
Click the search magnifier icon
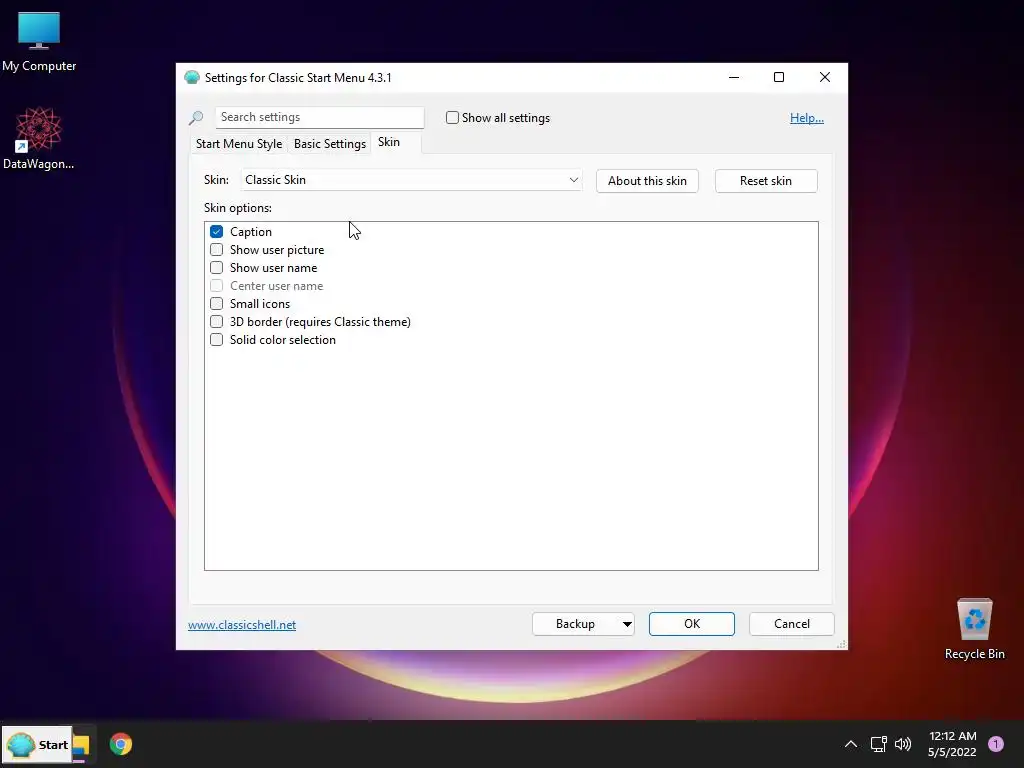[196, 118]
